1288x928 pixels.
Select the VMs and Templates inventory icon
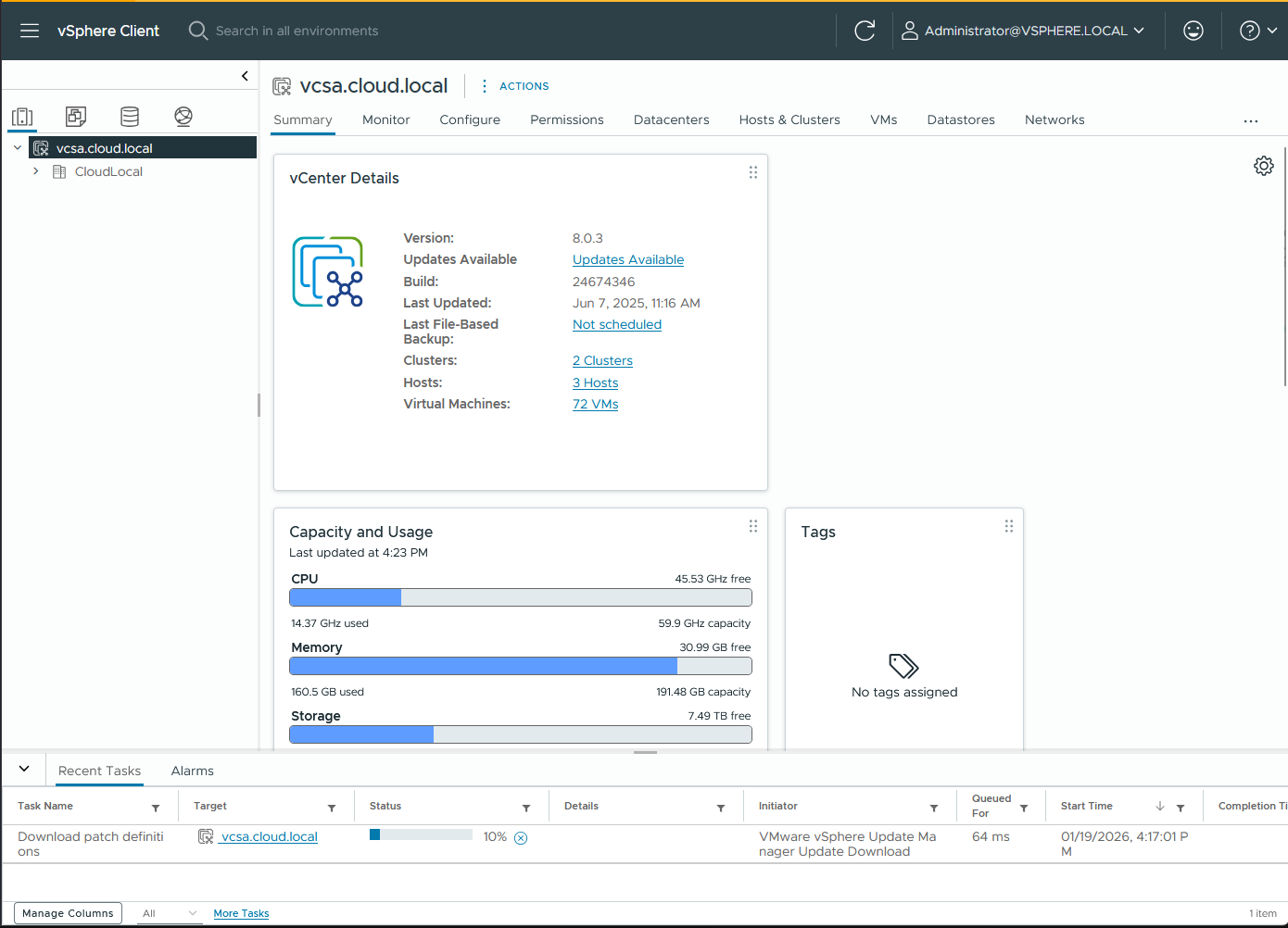pyautogui.click(x=76, y=117)
